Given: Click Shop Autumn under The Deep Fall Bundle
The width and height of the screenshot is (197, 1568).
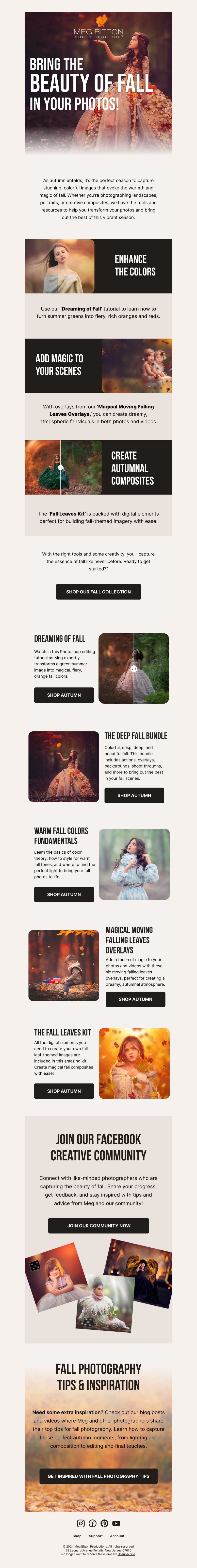Looking at the screenshot, I should click(134, 795).
